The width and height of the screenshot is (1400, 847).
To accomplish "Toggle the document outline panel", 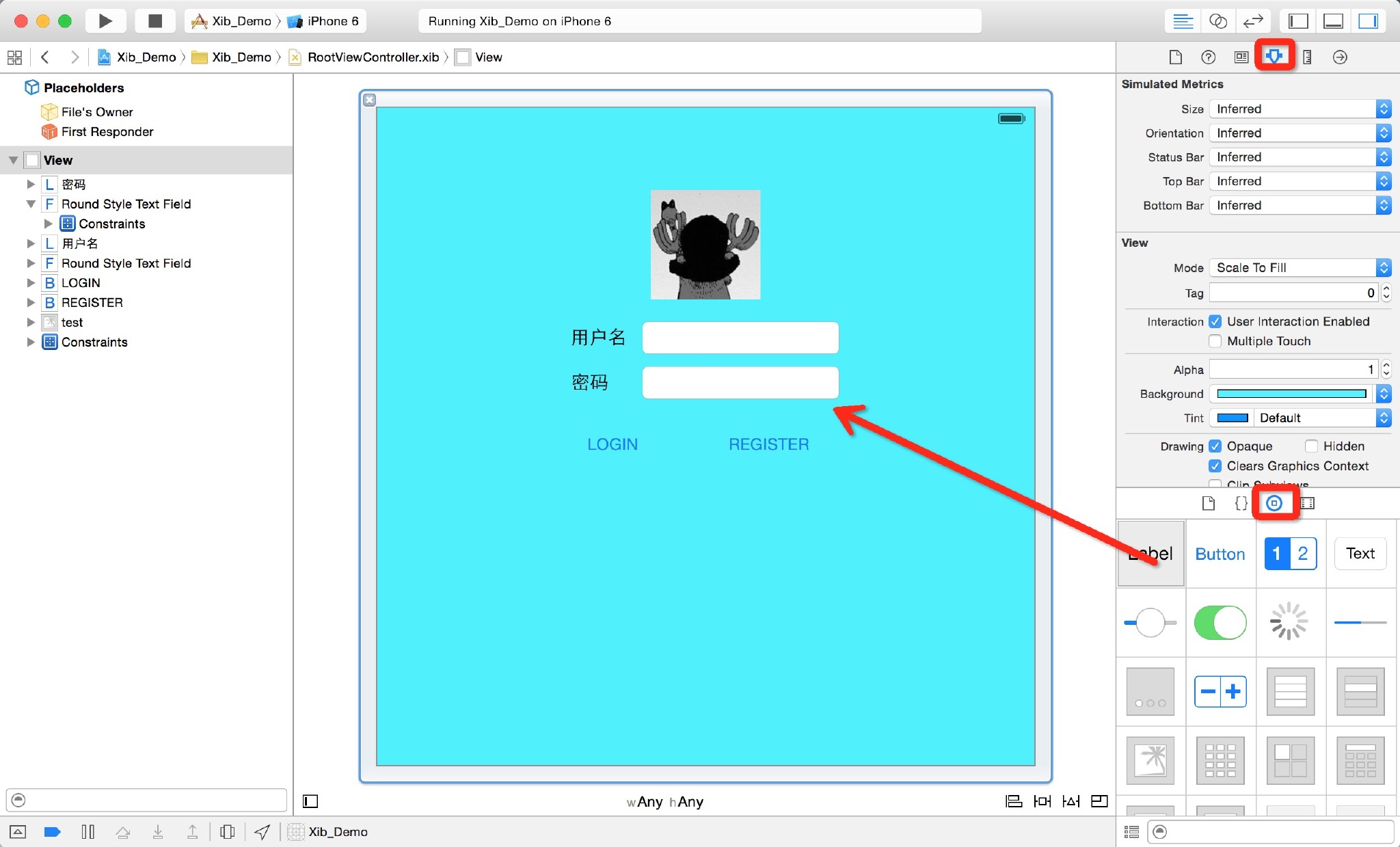I will coord(310,801).
